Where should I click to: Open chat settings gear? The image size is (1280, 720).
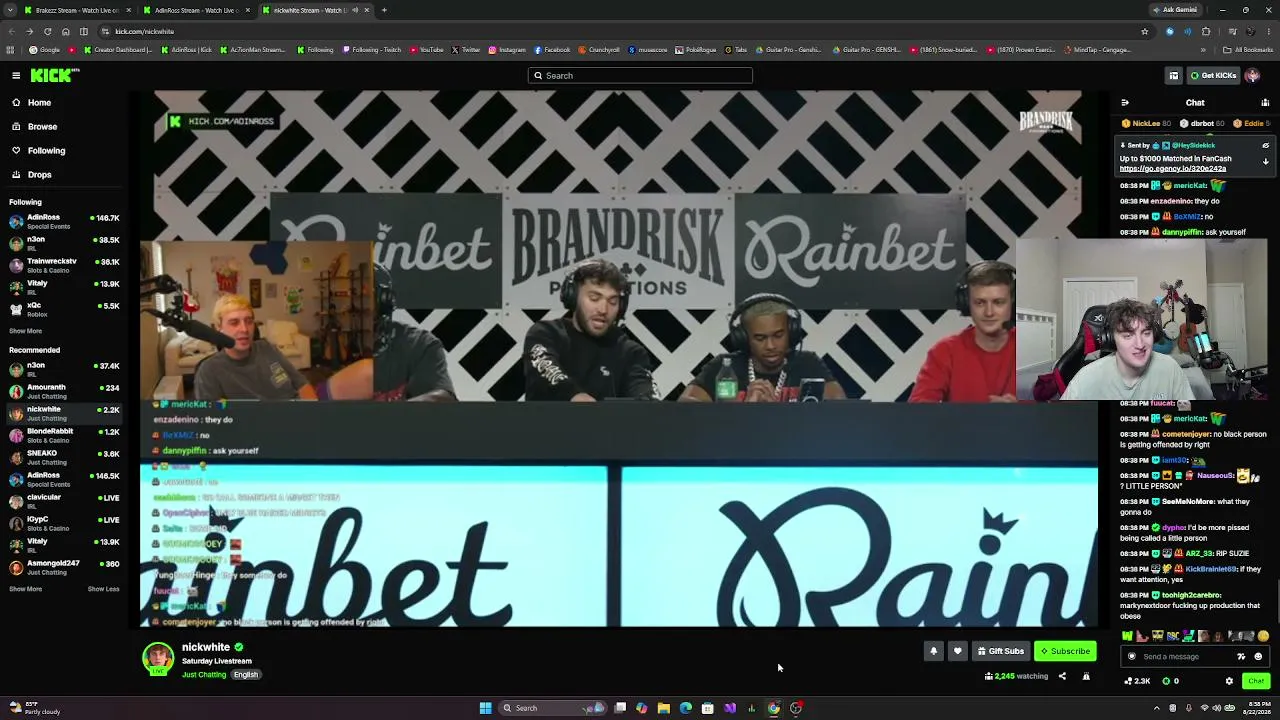click(1229, 681)
